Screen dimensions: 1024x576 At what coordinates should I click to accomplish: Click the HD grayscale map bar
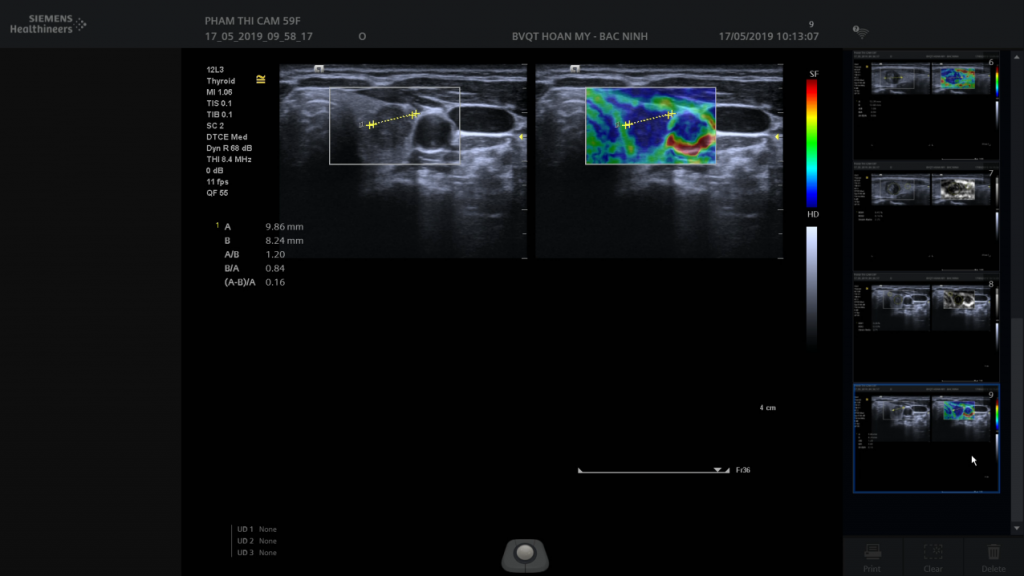[x=812, y=285]
